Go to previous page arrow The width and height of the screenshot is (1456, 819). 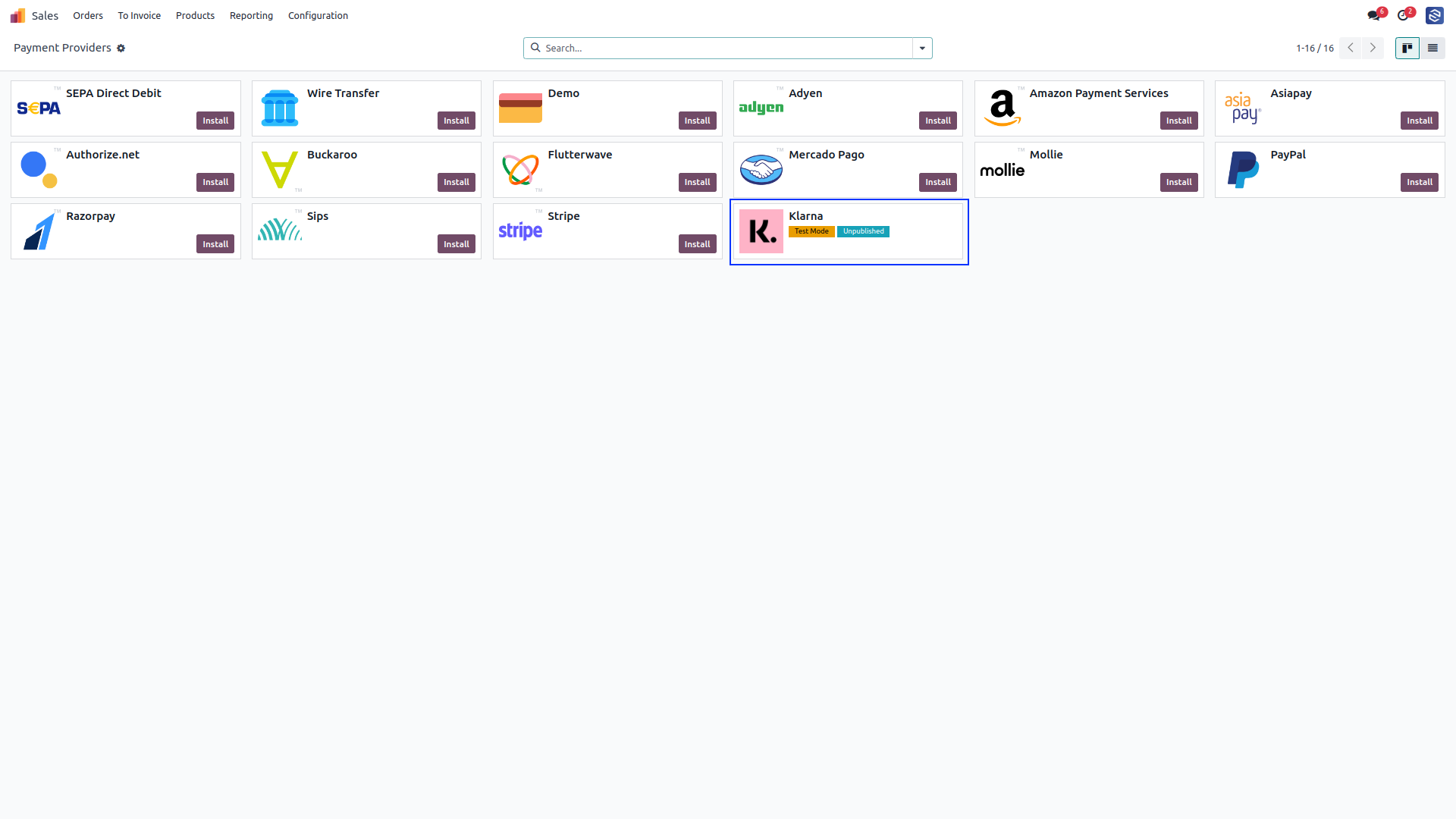1351,48
